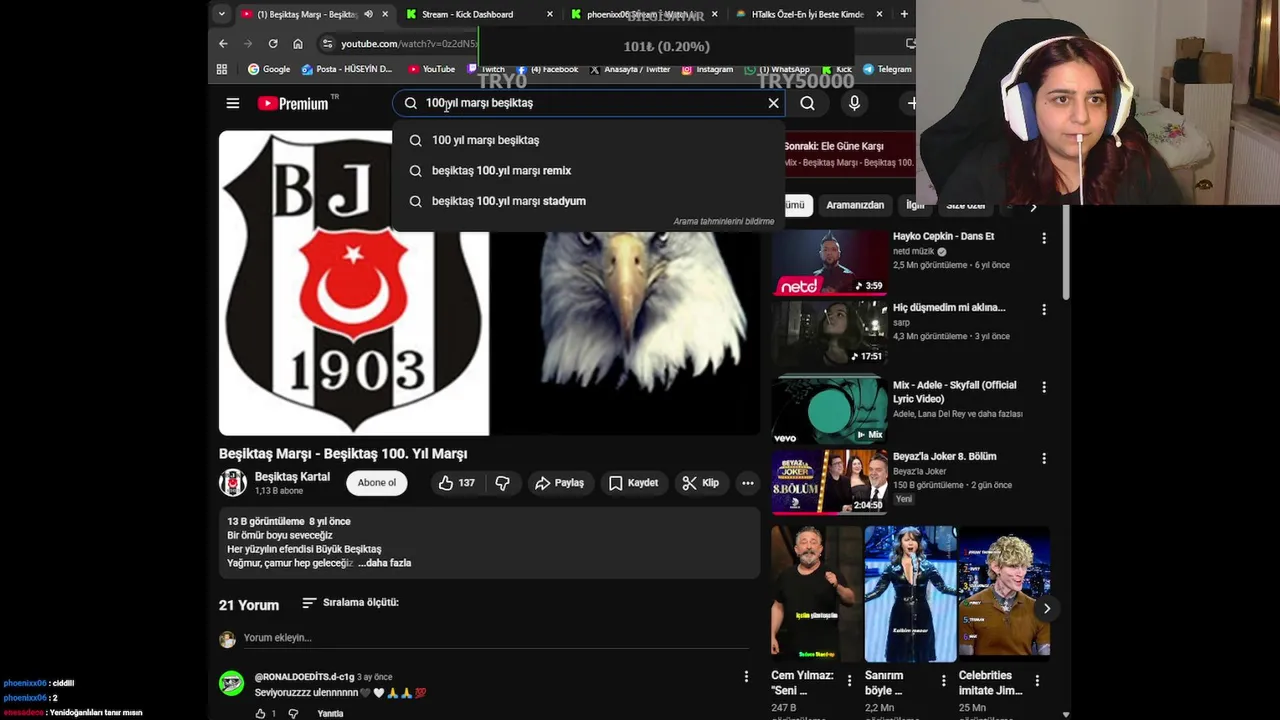Open Mix - Adele - Skyfall thumbnail
Screen dimensions: 1280x720
pos(829,409)
